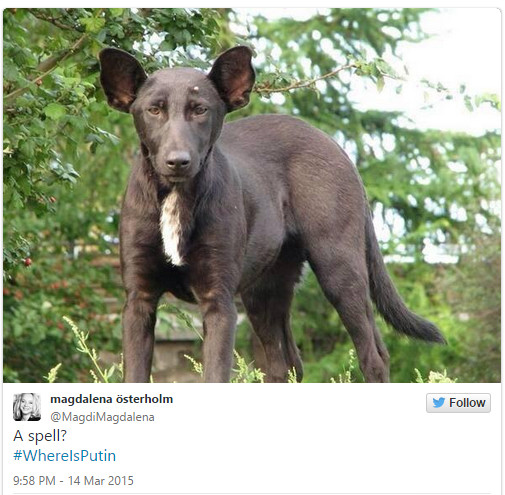Open the embedded dog photo
This screenshot has width=505, height=495.
252,195
